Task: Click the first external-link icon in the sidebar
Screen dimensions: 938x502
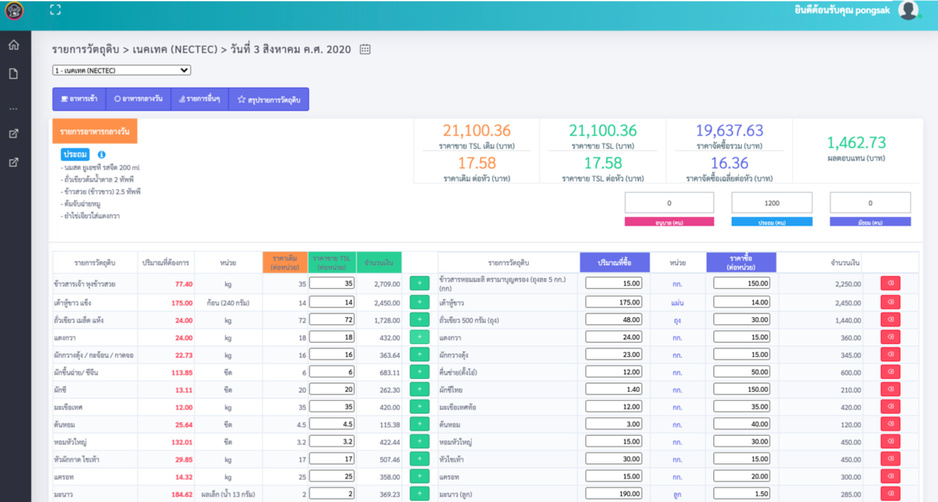Action: pyautogui.click(x=14, y=133)
